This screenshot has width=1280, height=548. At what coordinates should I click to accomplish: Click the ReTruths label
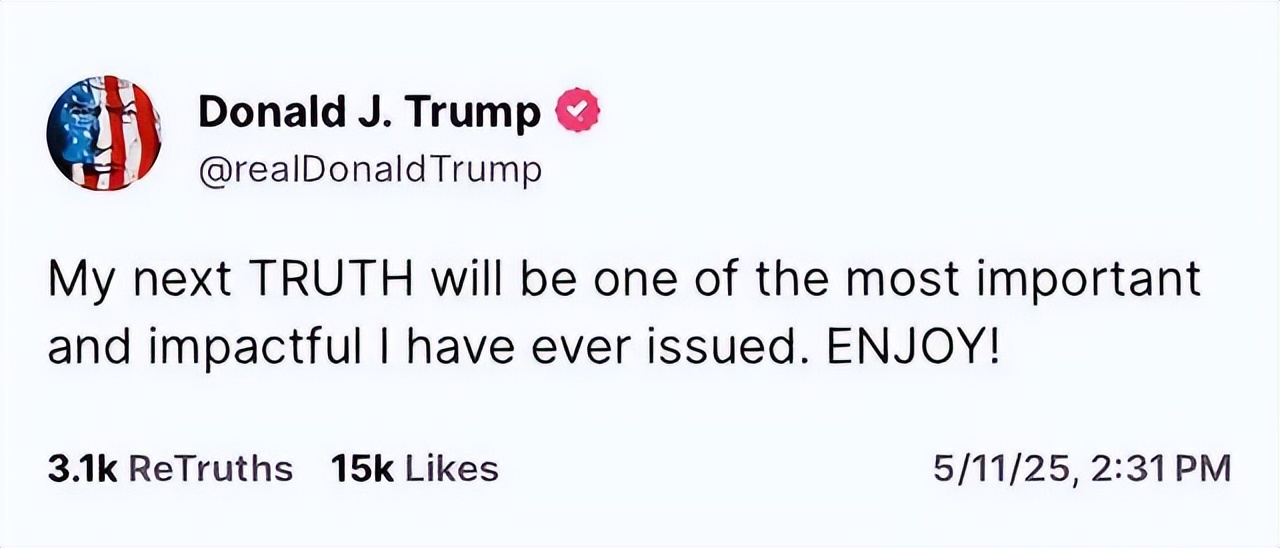coord(211,468)
